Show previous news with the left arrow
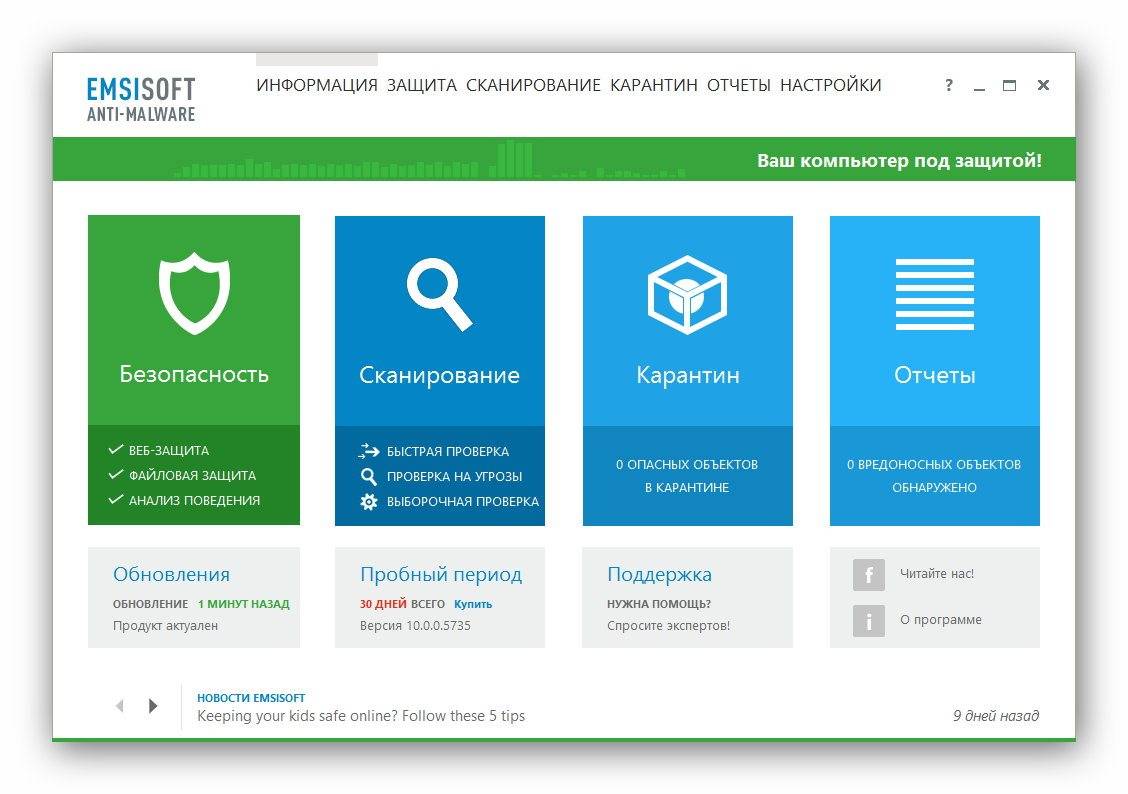Viewport: 1128px width, 794px height. point(119,706)
